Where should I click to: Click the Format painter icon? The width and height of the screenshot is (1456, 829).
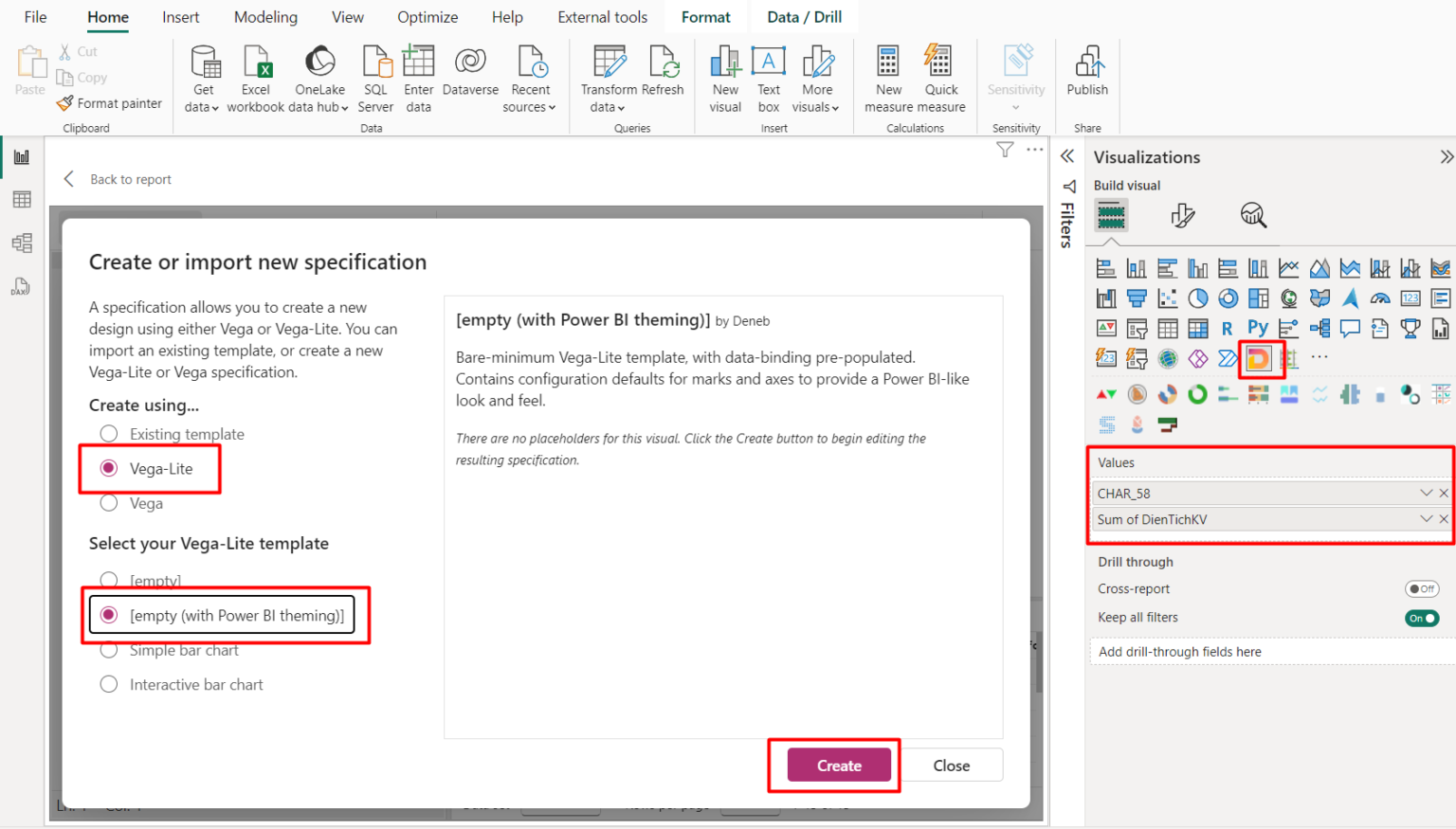(x=64, y=103)
